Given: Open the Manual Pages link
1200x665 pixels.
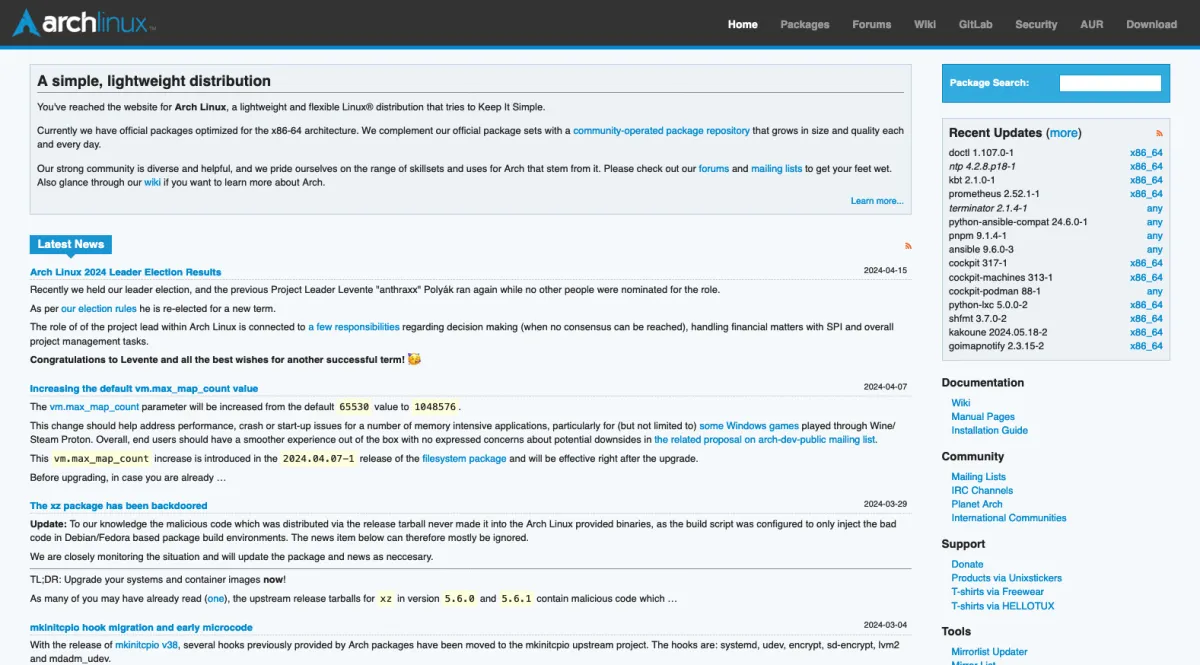Looking at the screenshot, I should coord(983,417).
